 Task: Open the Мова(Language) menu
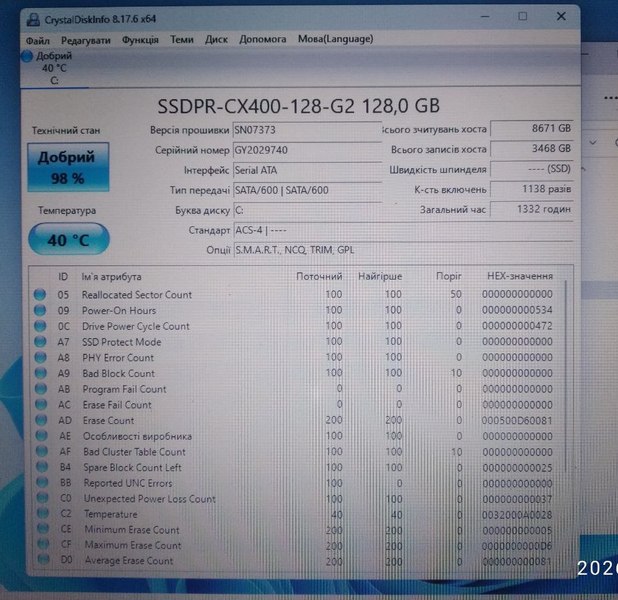[335, 39]
